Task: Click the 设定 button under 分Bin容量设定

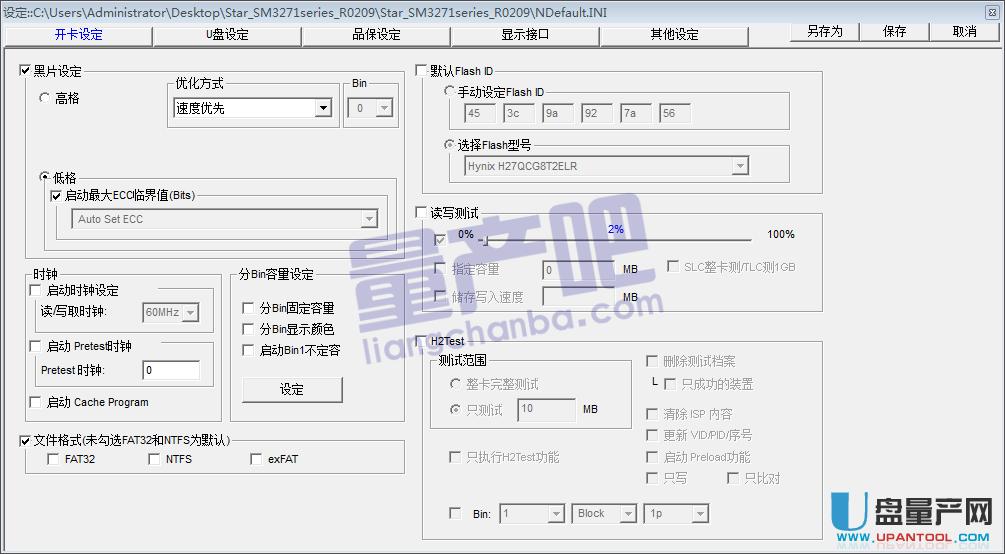Action: pyautogui.click(x=292, y=390)
